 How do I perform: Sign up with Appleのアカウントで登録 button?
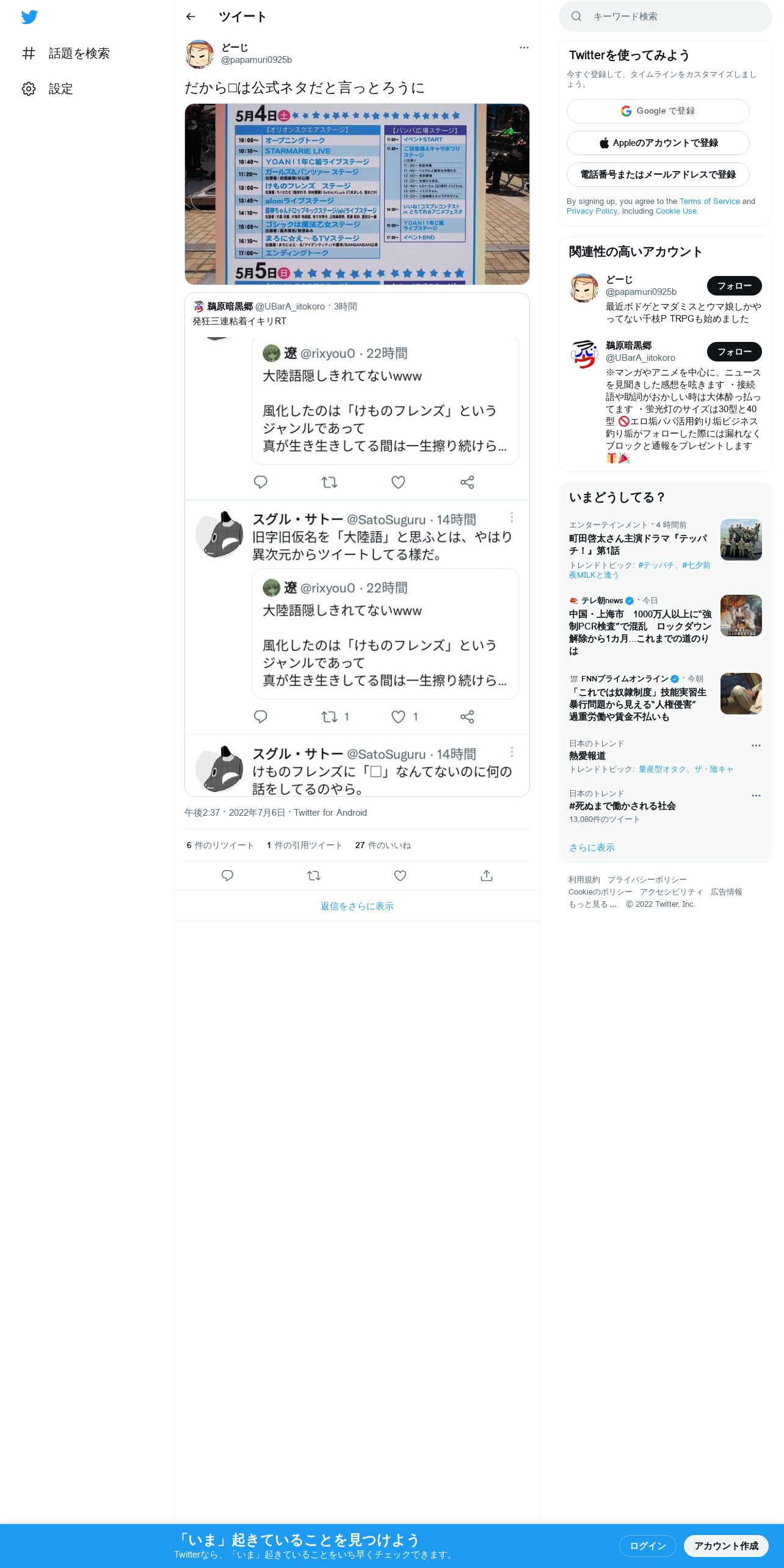pyautogui.click(x=658, y=143)
